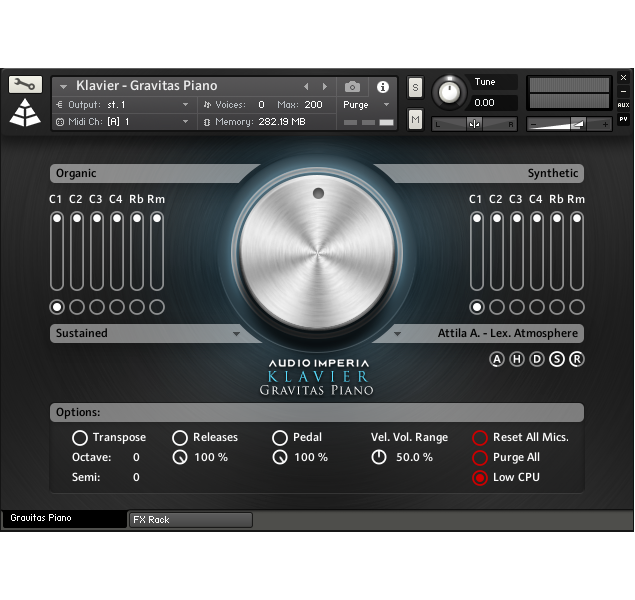This screenshot has width=635, height=600.
Task: Click the output volume slider
Action: [569, 124]
